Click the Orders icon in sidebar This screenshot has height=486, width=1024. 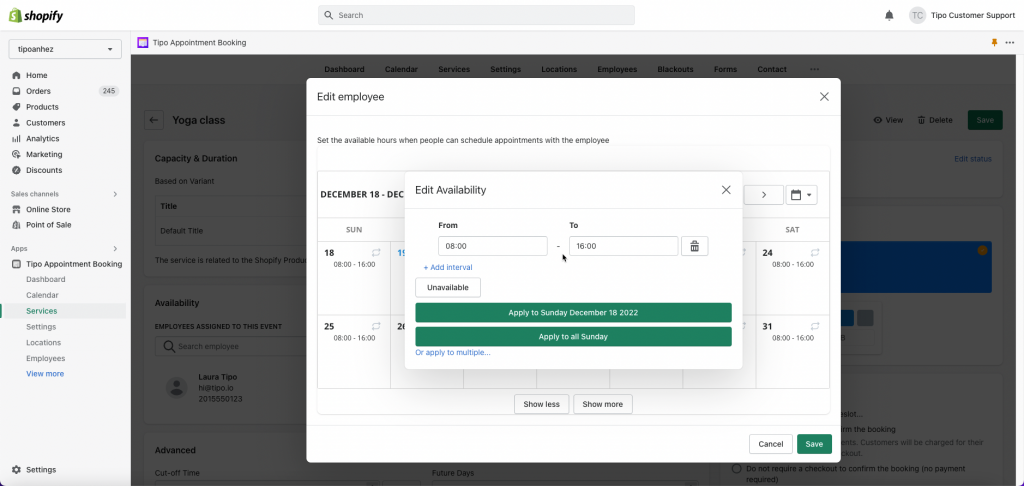16,91
